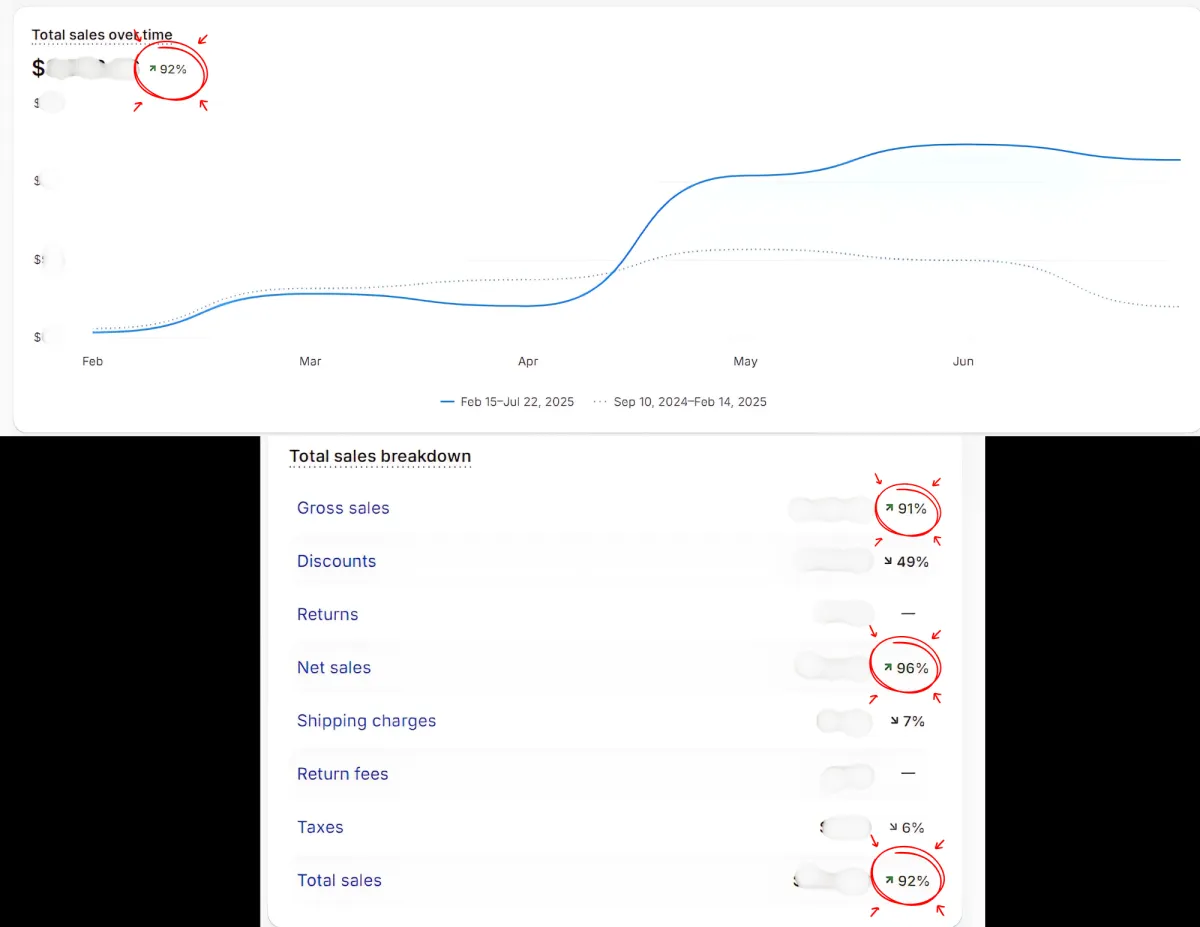The image size is (1200, 927).
Task: Click the peak of the blue sales line
Action: (975, 145)
